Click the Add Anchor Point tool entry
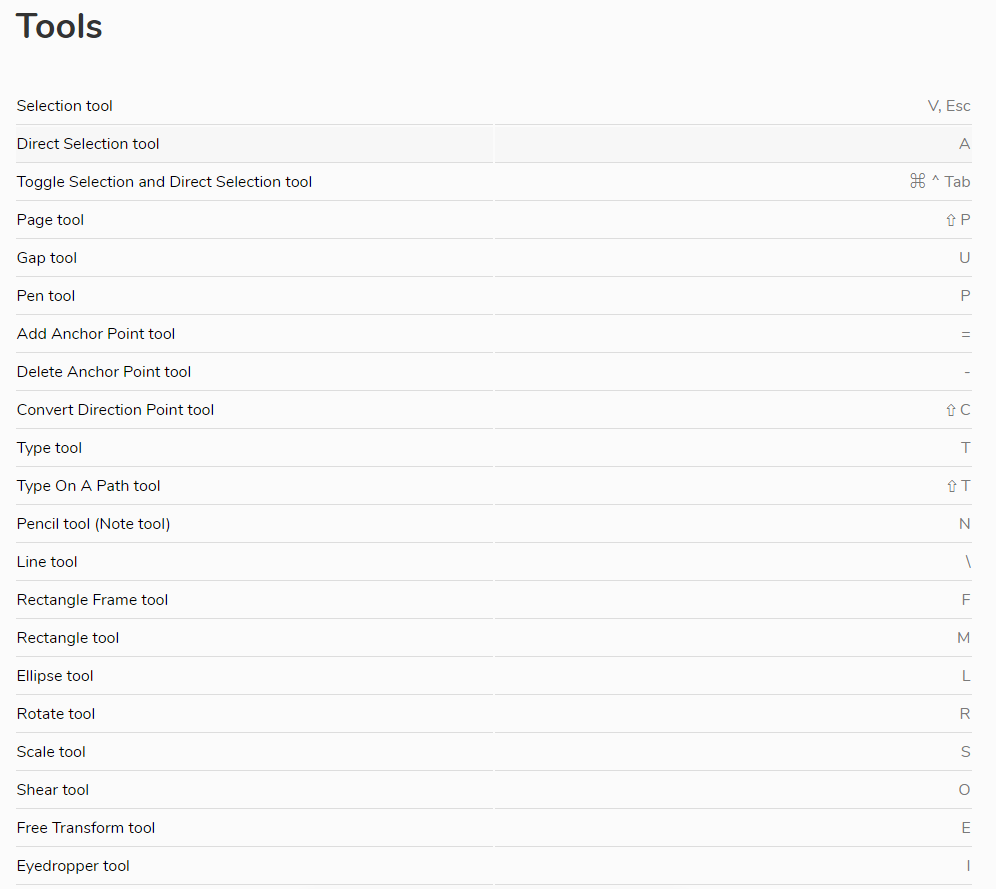Image resolution: width=996 pixels, height=889 pixels. pyautogui.click(x=96, y=334)
